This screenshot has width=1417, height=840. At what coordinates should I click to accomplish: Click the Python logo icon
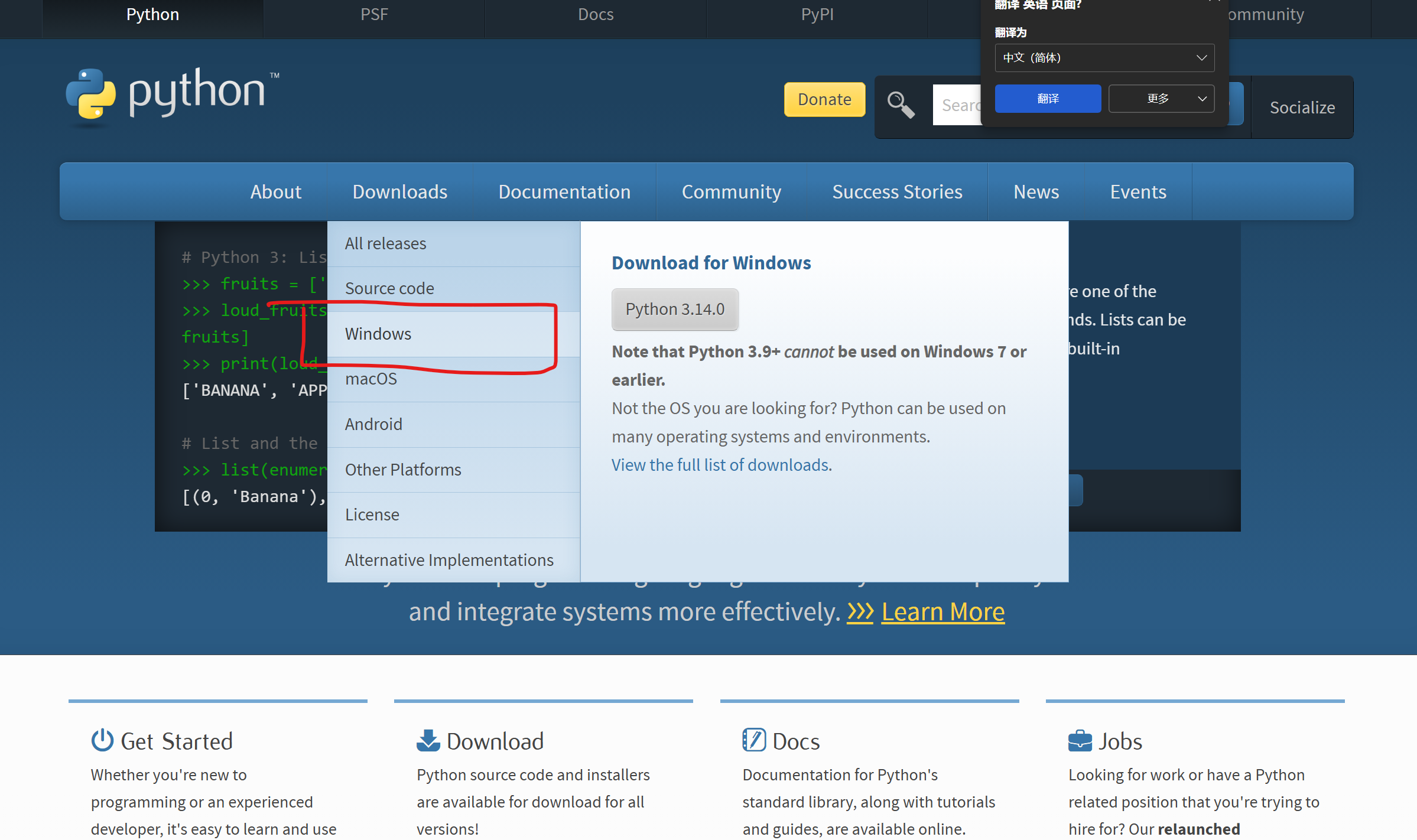pos(90,95)
